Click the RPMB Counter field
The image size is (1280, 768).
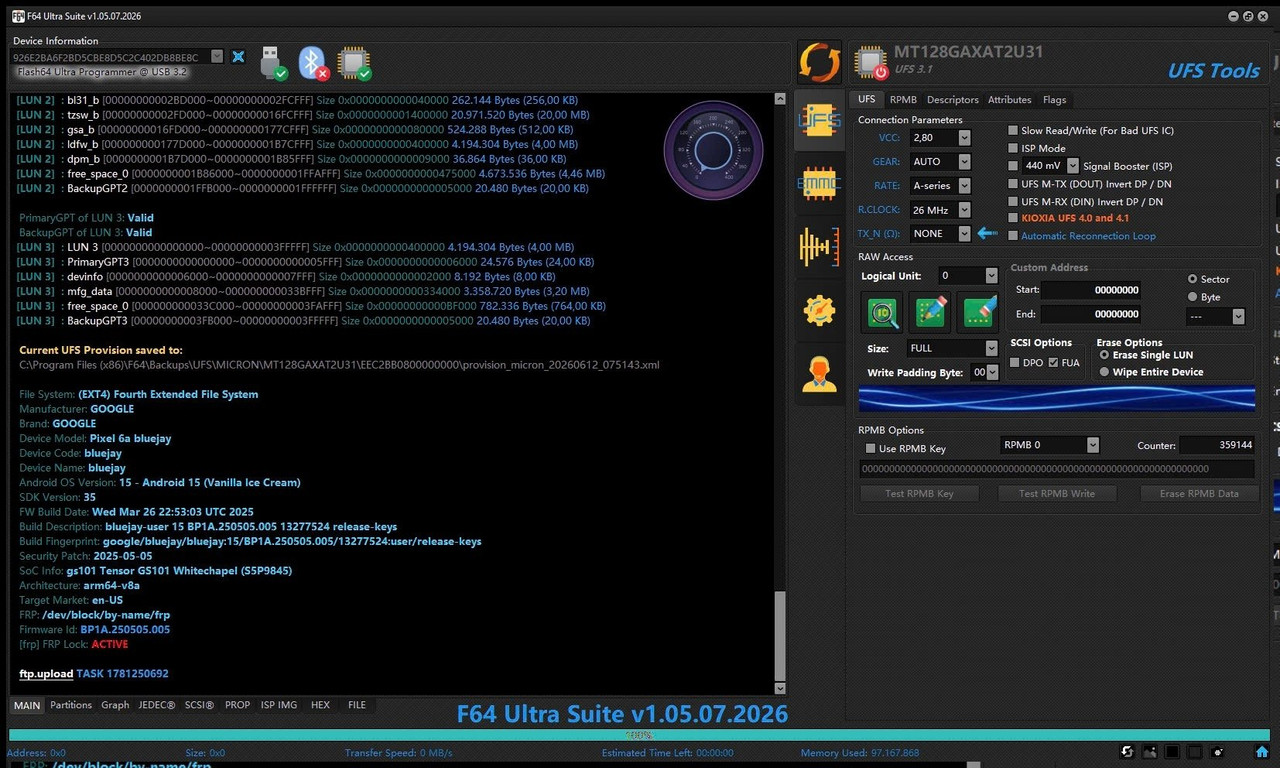(1217, 445)
